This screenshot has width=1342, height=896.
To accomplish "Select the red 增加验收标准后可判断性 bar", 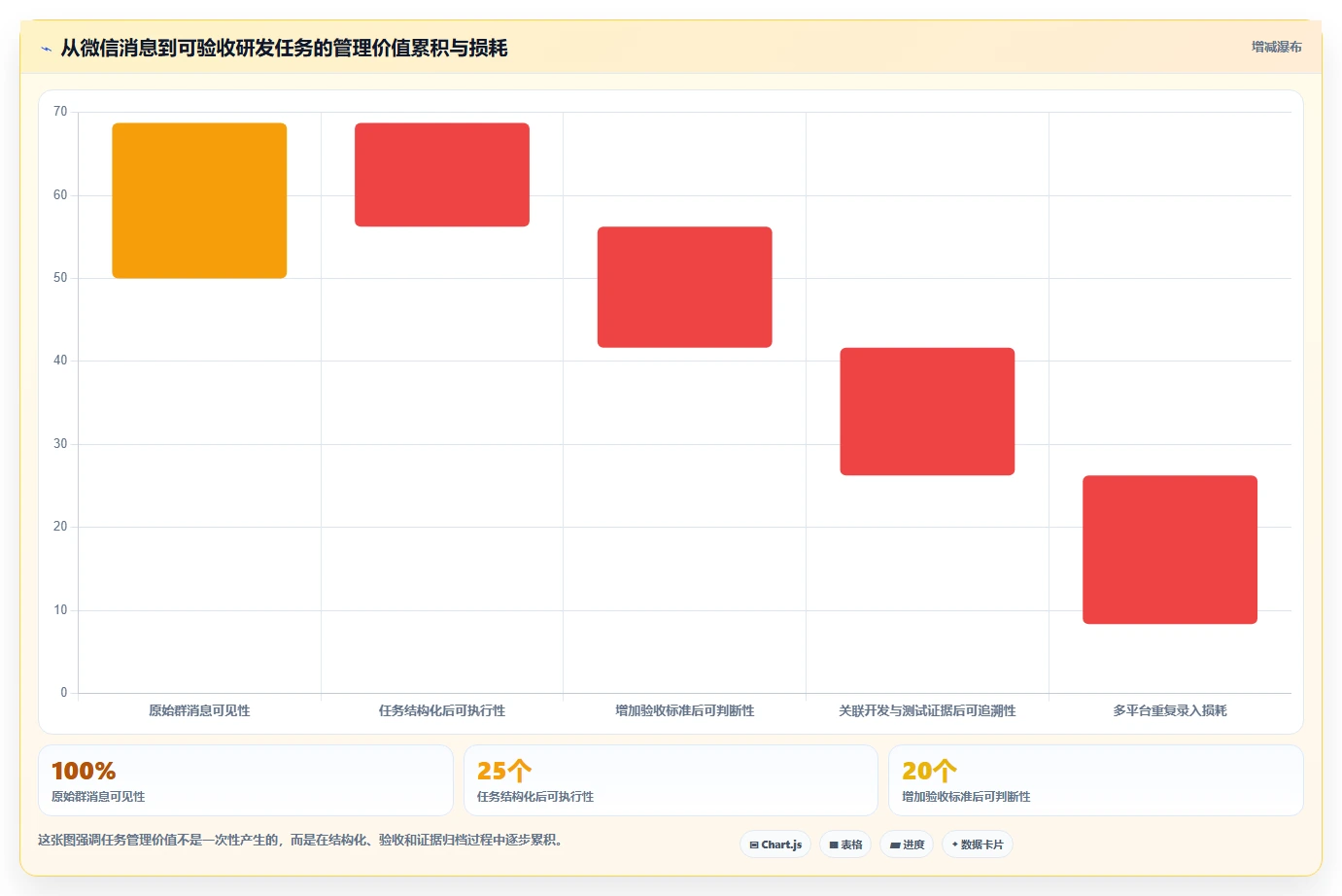I will click(685, 287).
